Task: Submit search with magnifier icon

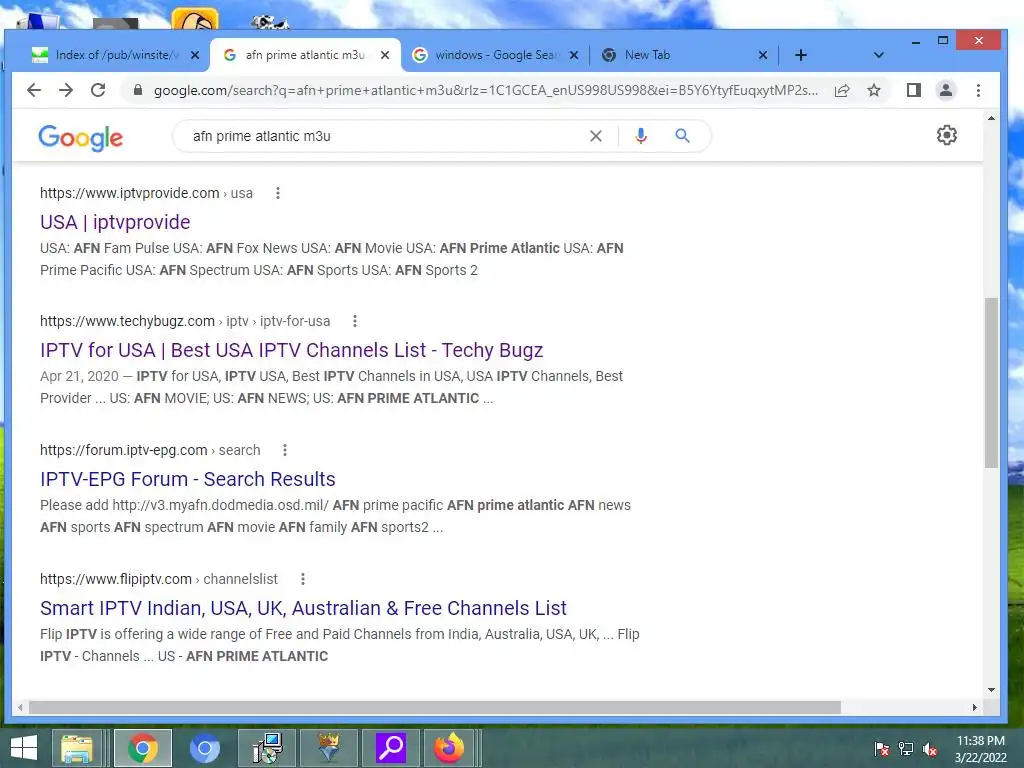Action: click(x=682, y=136)
